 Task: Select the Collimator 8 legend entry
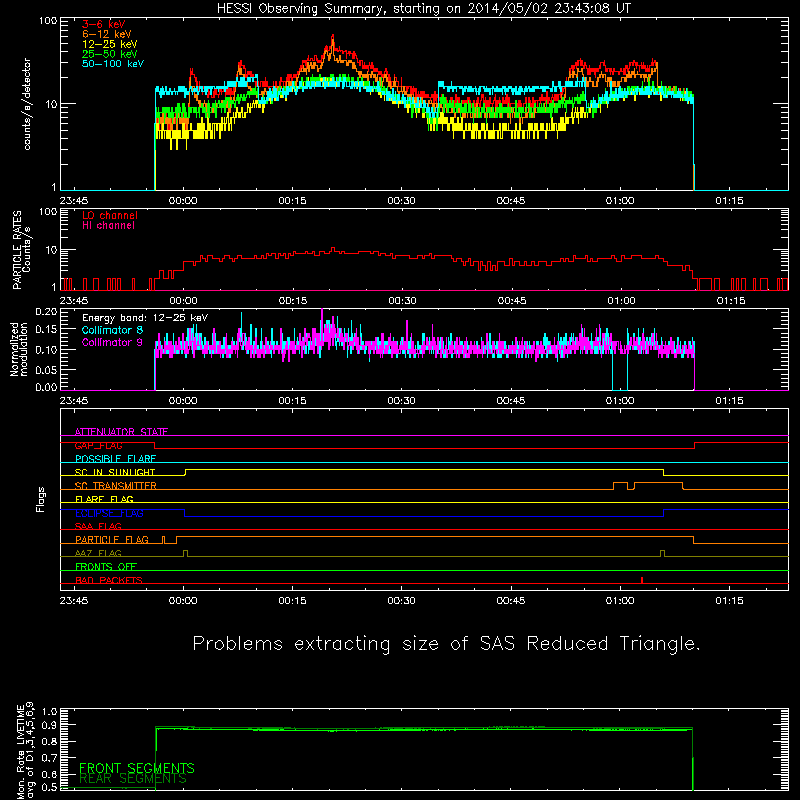(x=112, y=330)
